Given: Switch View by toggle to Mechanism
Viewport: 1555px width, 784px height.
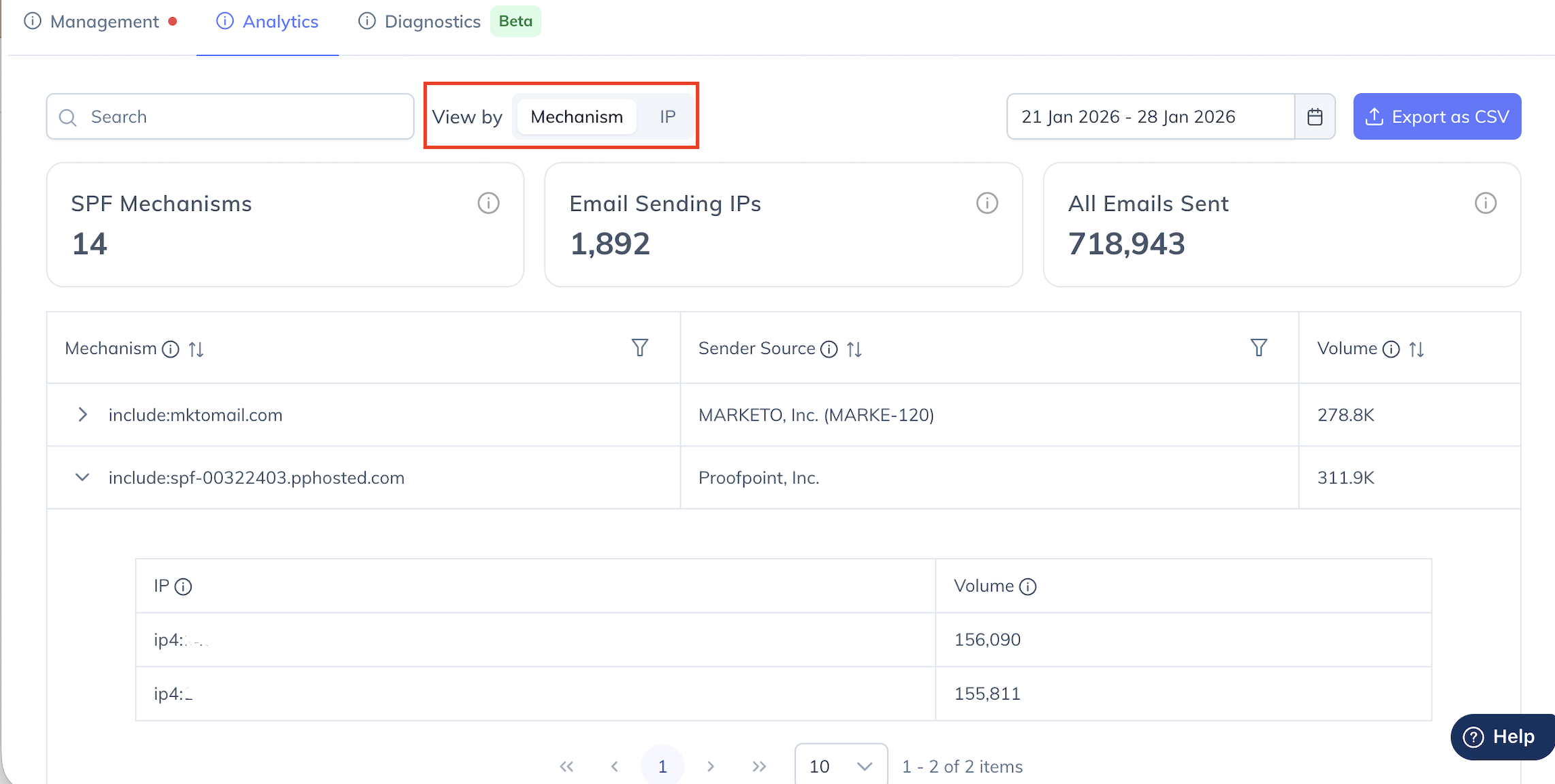Looking at the screenshot, I should click(576, 117).
